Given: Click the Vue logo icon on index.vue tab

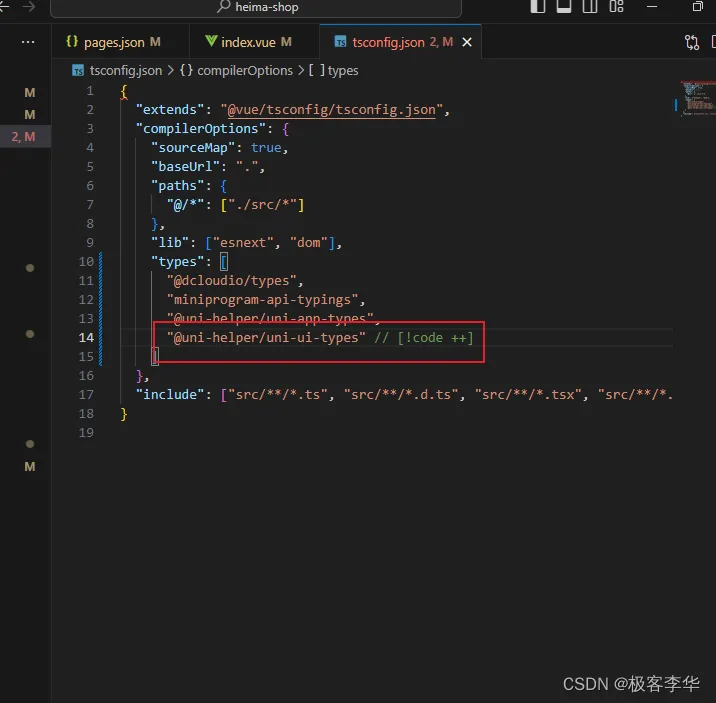Looking at the screenshot, I should [211, 41].
